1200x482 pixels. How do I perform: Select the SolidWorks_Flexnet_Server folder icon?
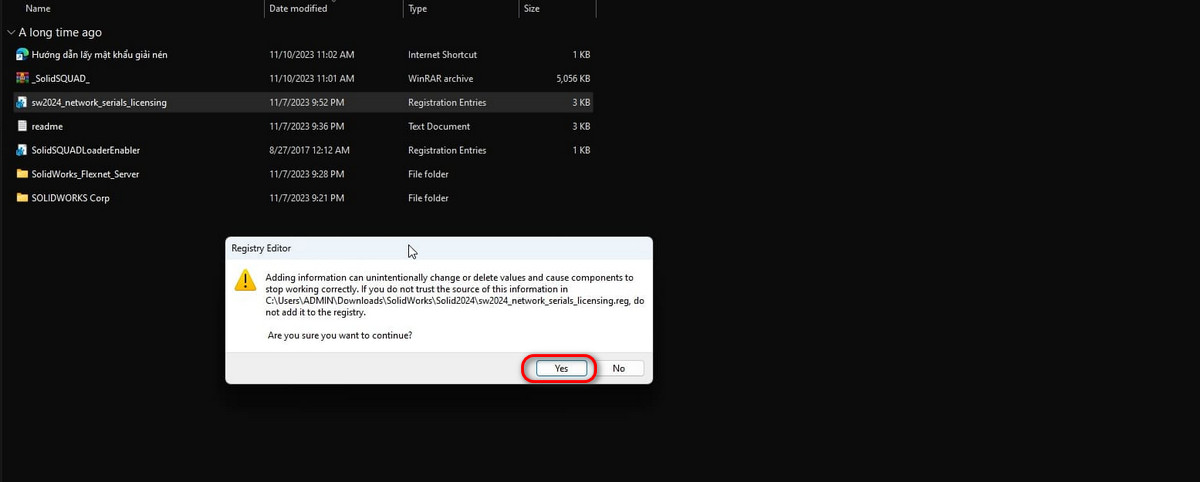click(22, 174)
